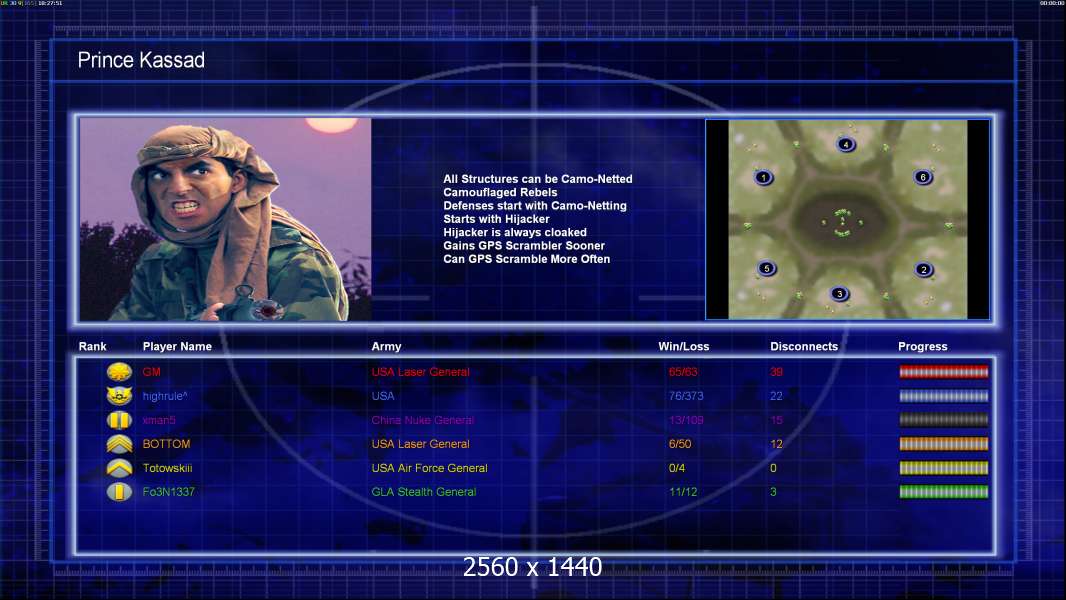Select start position 6 on the map
The image size is (1066, 600).
[x=923, y=177]
